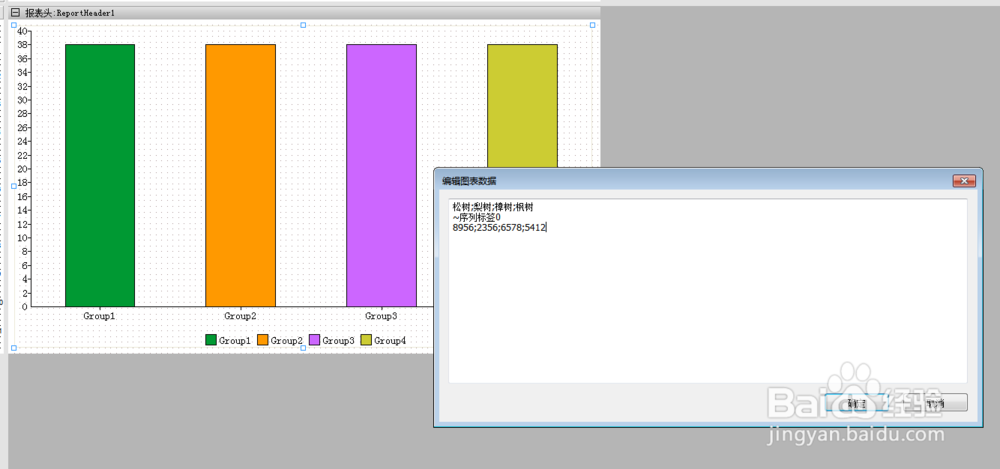Viewport: 1000px width, 469px height.
Task: Click Group3 label under the x-axis
Action: [x=381, y=316]
